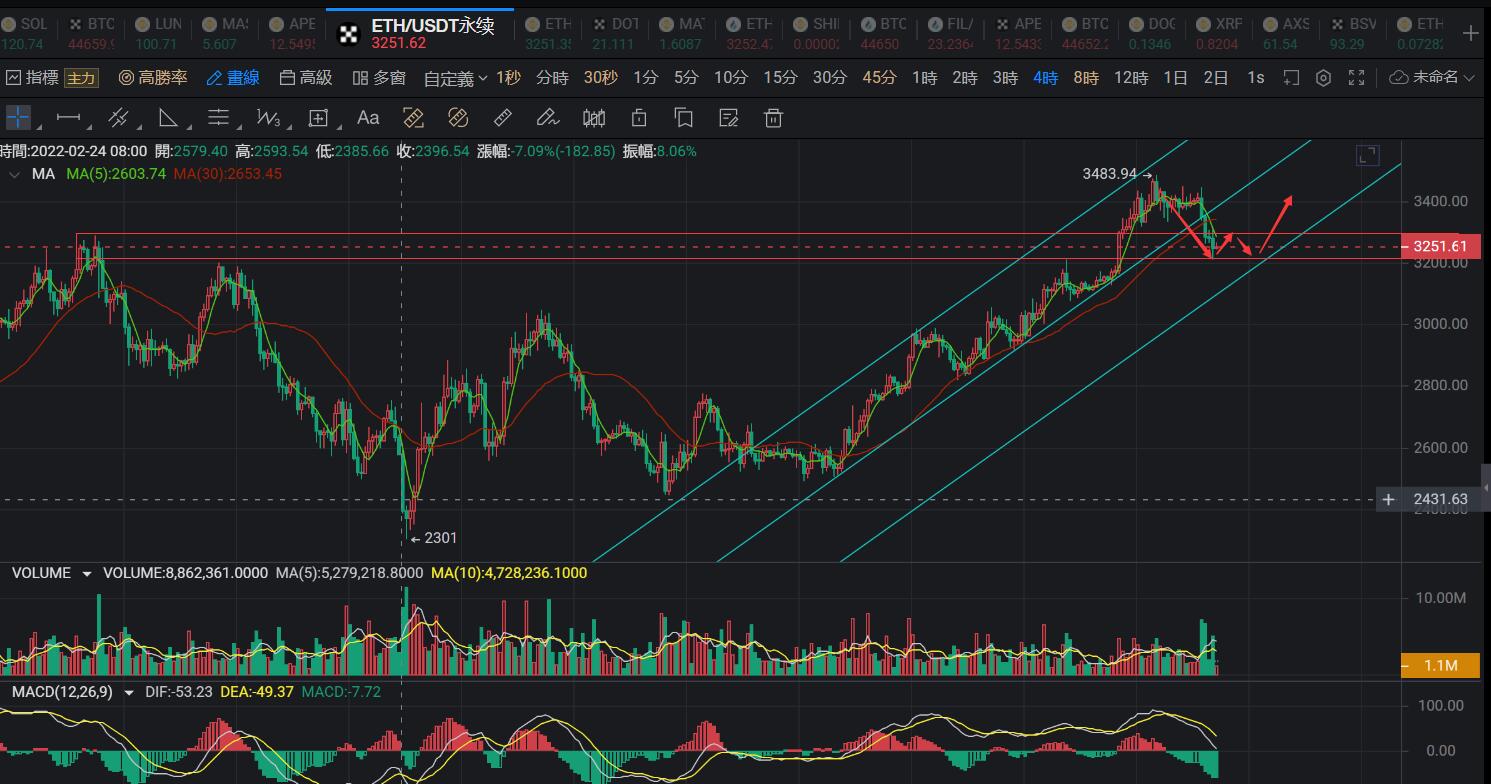This screenshot has width=1491, height=784.
Task: Click the orange dashed-frame ruler tool
Action: pos(413,118)
